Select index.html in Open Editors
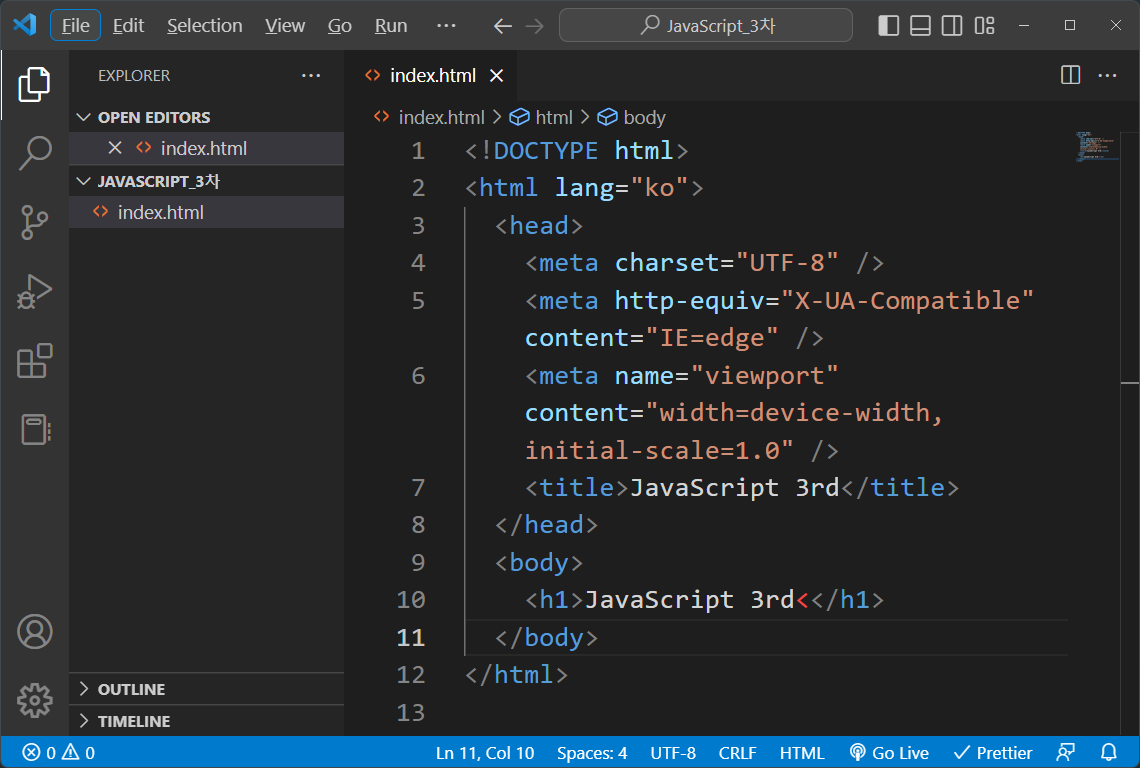Image resolution: width=1140 pixels, height=768 pixels. (x=206, y=148)
